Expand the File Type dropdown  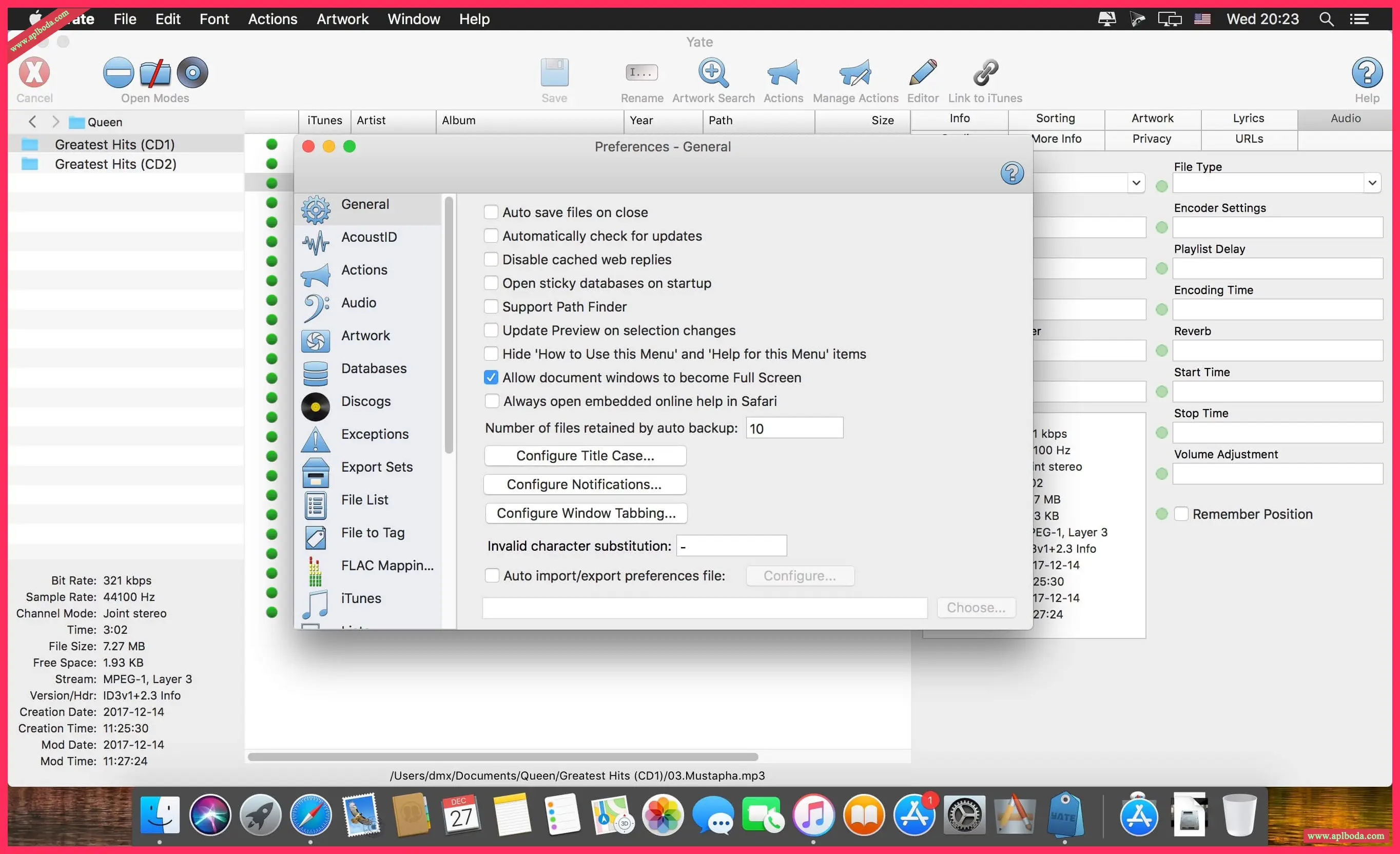point(1372,183)
